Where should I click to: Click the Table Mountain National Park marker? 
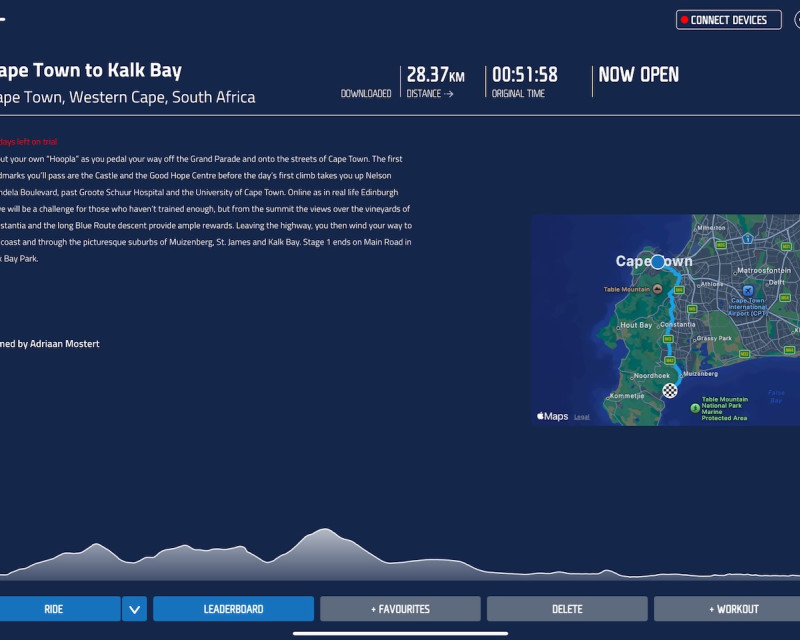(x=695, y=407)
